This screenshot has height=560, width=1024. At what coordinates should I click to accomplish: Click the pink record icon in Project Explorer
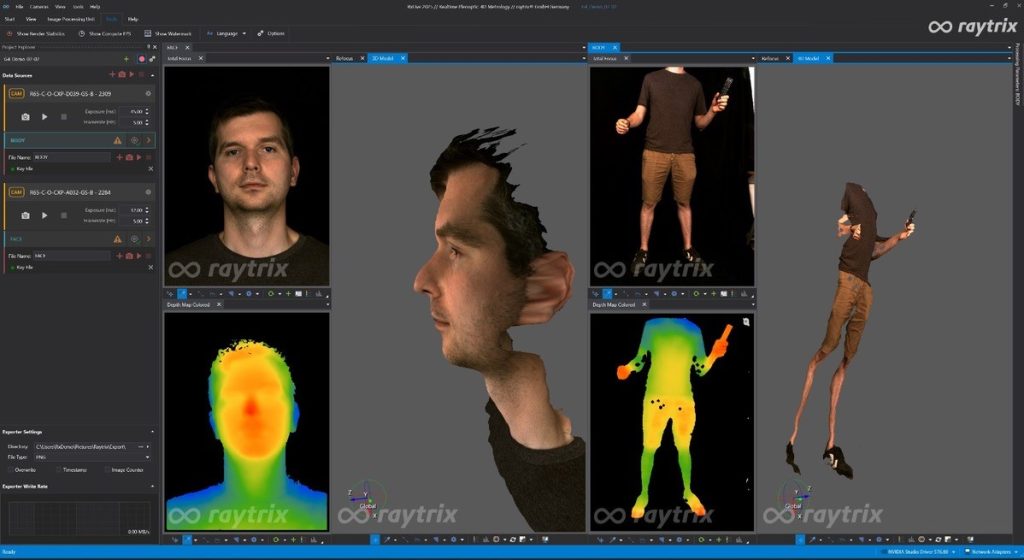pos(141,59)
